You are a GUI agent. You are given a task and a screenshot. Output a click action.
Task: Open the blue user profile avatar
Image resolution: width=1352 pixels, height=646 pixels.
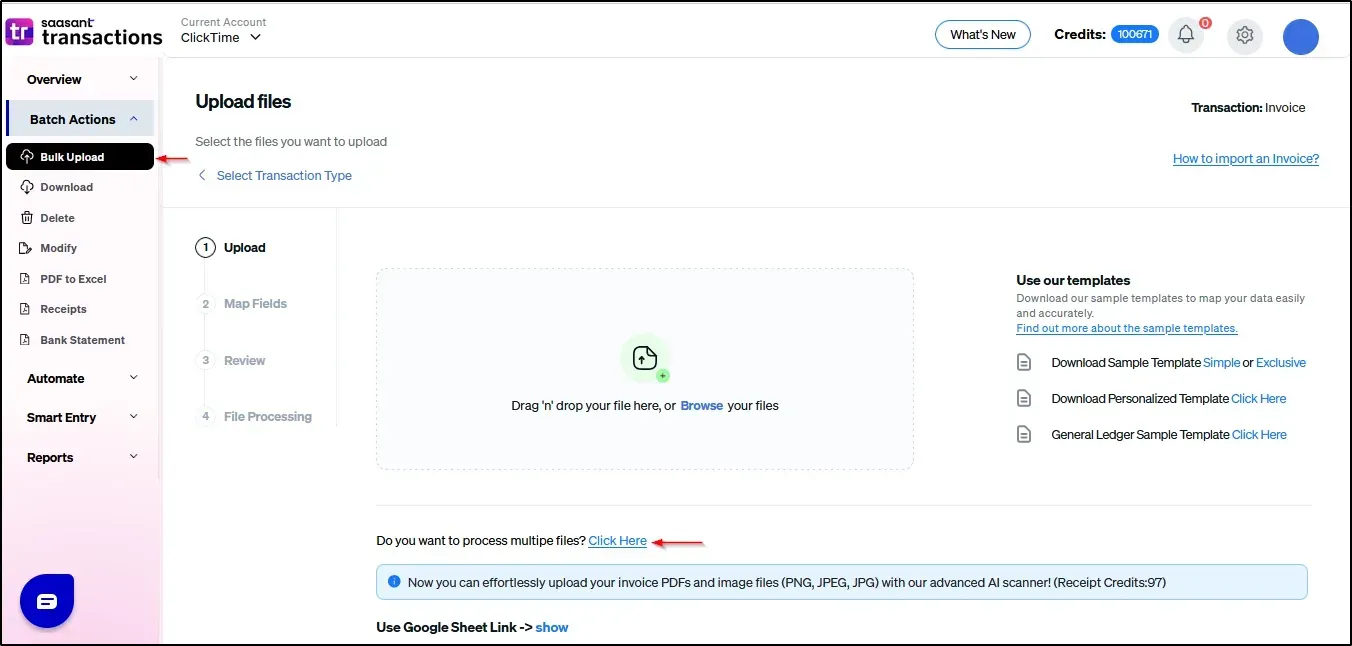tap(1300, 36)
